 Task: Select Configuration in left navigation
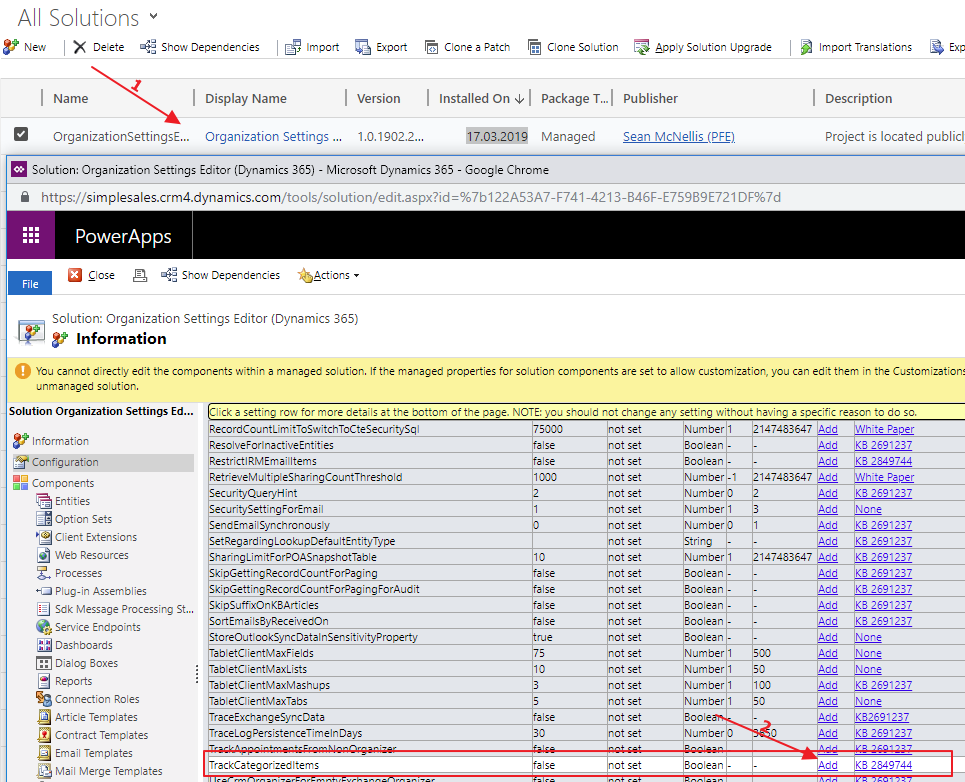[65, 462]
